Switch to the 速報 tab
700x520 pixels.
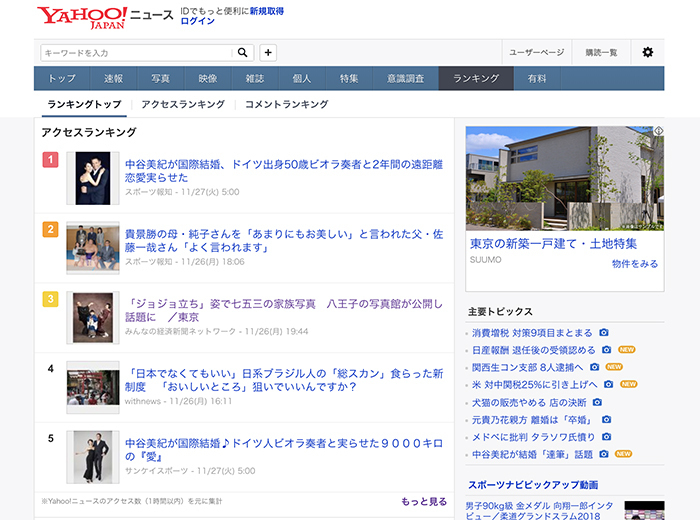pyautogui.click(x=114, y=78)
